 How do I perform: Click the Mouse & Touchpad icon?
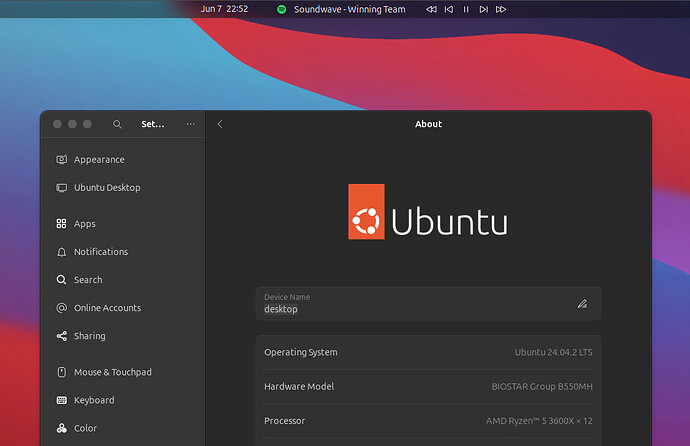click(x=62, y=372)
